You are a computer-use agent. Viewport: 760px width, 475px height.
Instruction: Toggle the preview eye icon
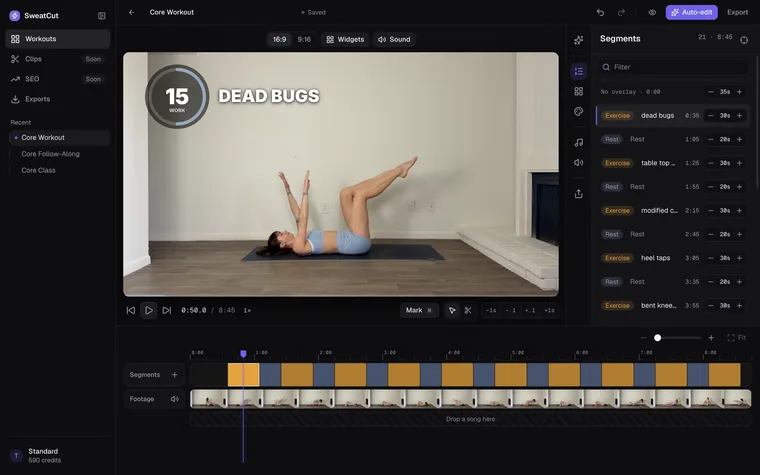[x=652, y=13]
